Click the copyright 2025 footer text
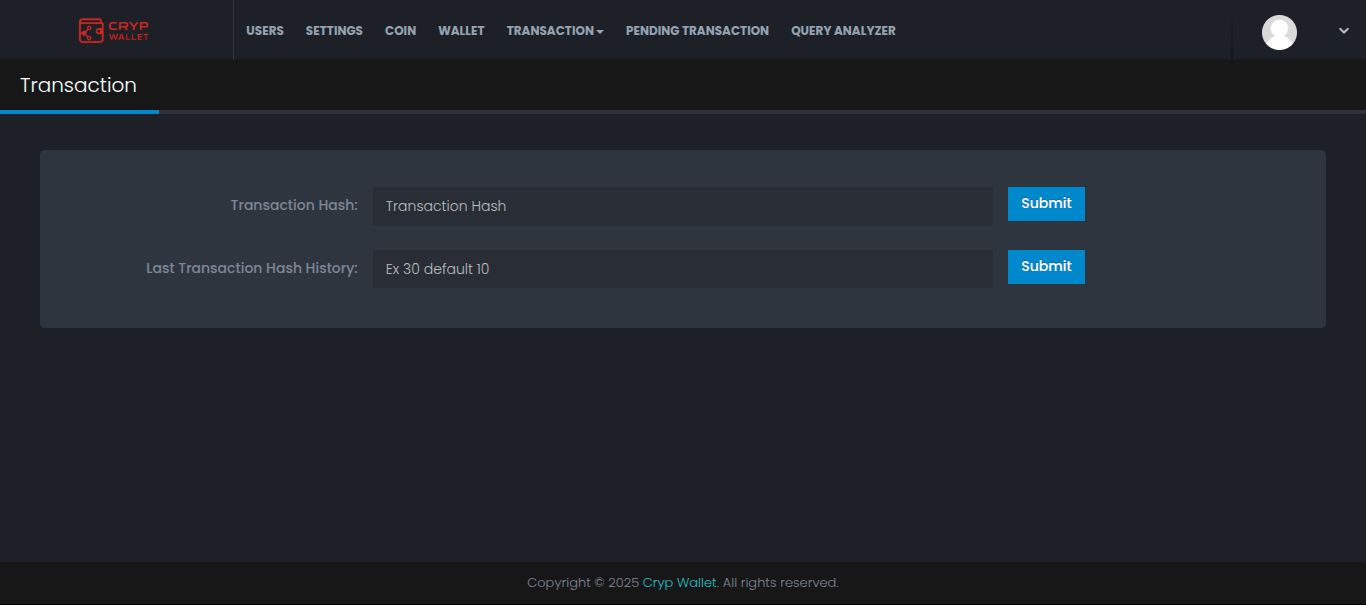 pos(582,583)
